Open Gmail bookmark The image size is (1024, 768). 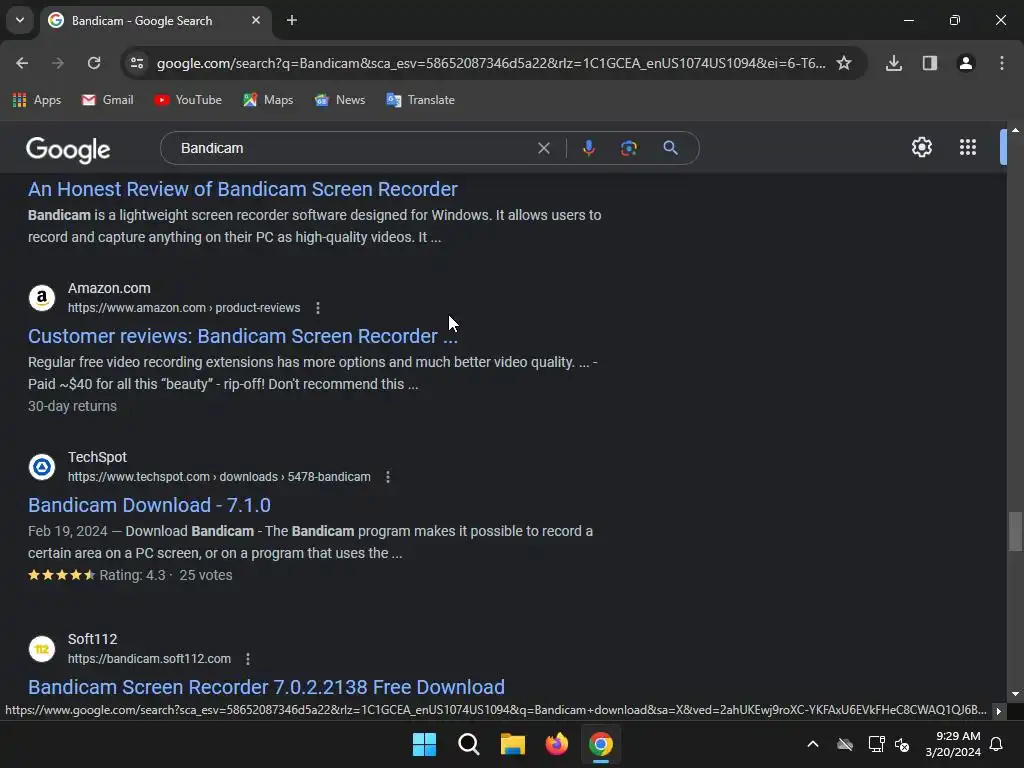108,100
